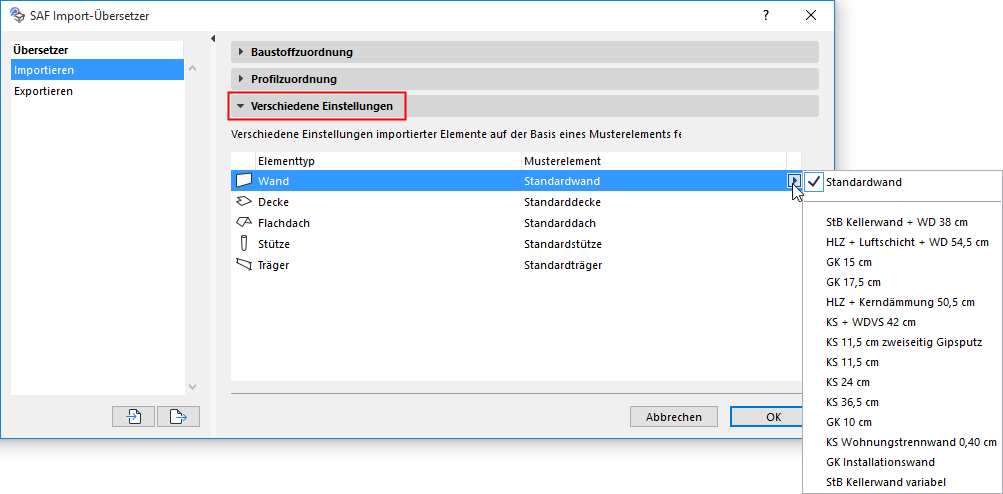The height and width of the screenshot is (494, 1003).
Task: Click the Übersetzer list scrollbar down arrow
Action: pos(193,386)
